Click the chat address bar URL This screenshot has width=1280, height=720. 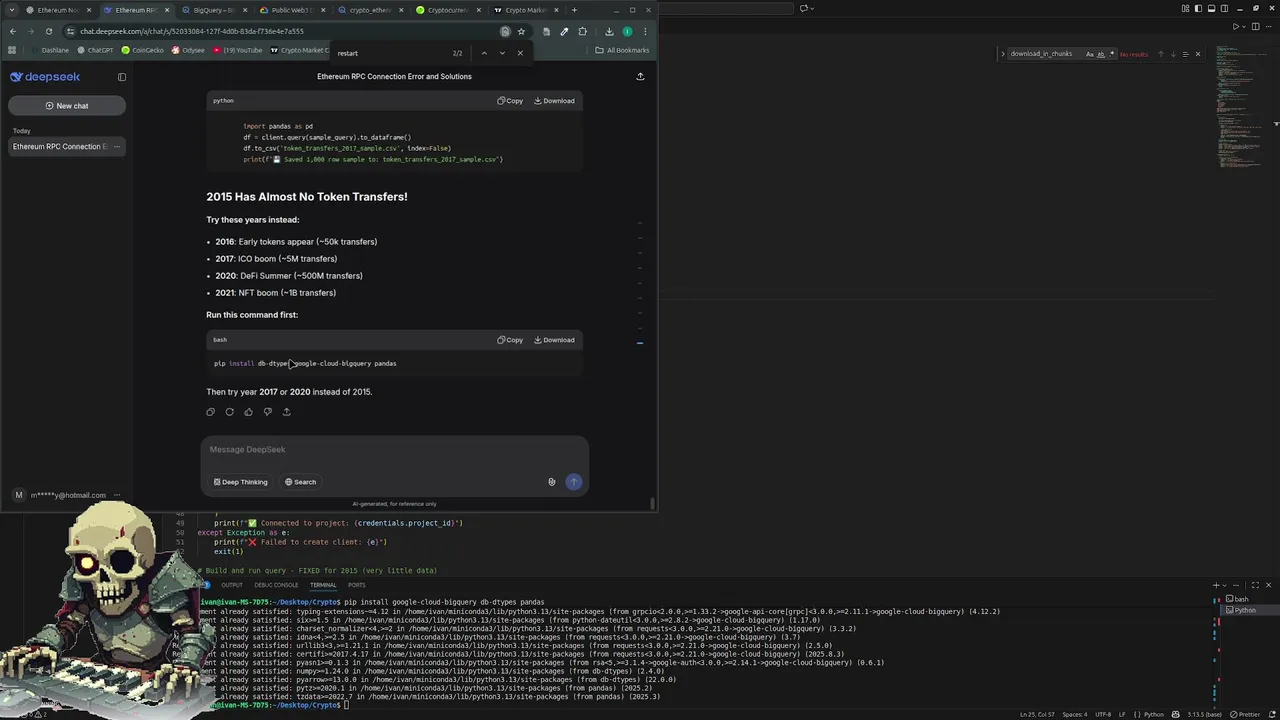pos(192,31)
